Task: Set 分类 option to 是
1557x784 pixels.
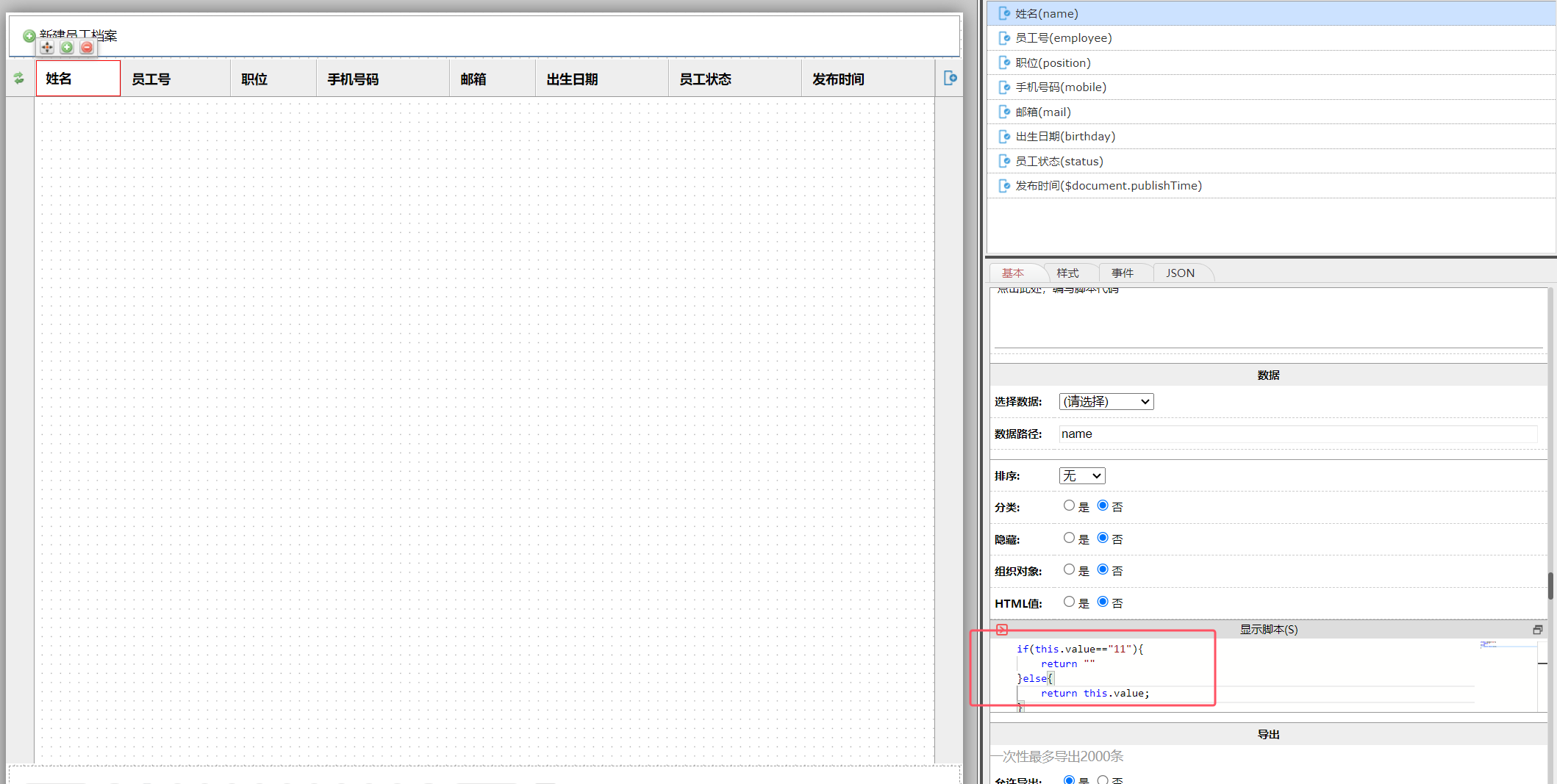Action: pos(1069,506)
